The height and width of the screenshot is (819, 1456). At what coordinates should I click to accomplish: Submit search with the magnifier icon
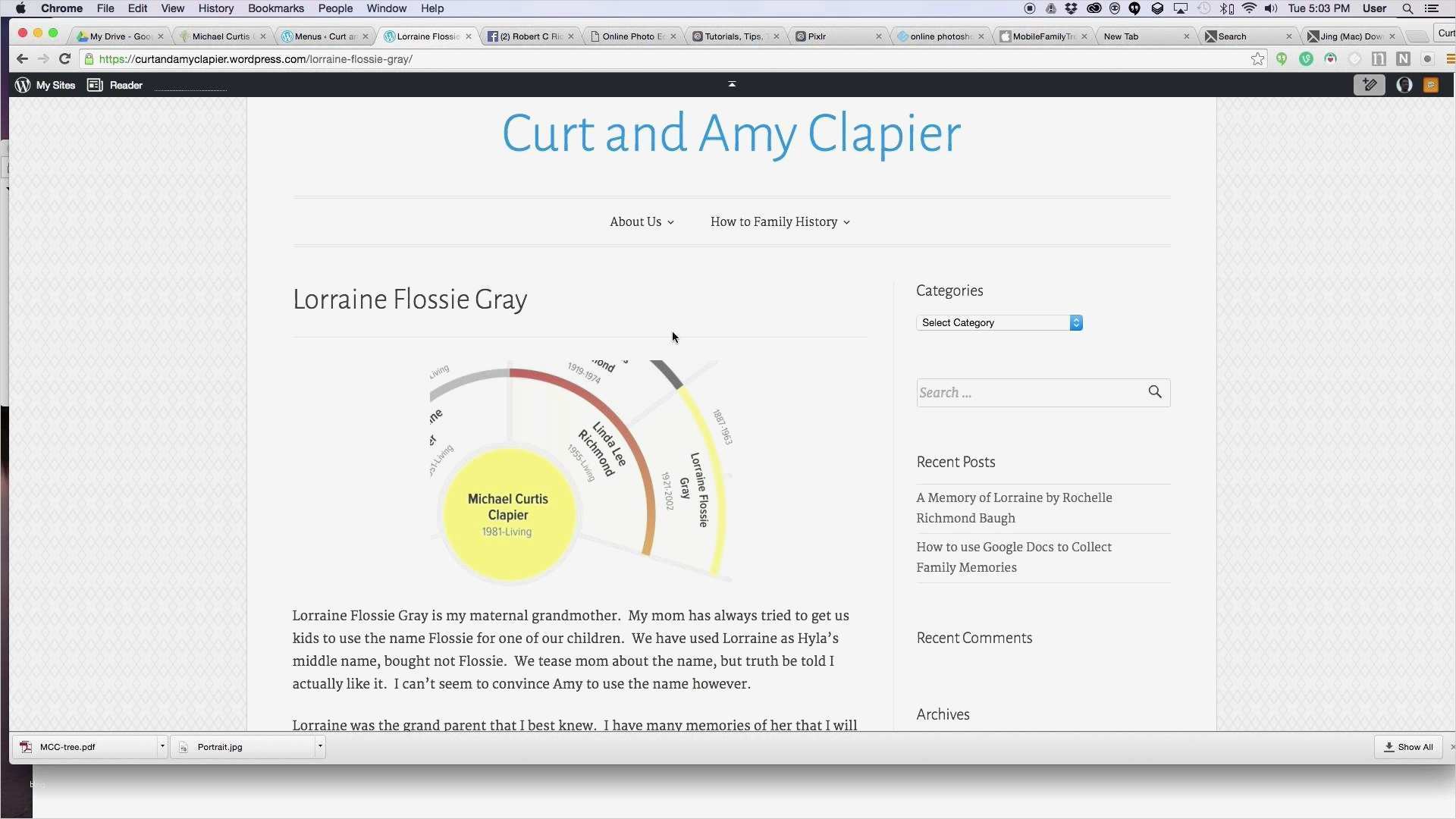[1154, 392]
